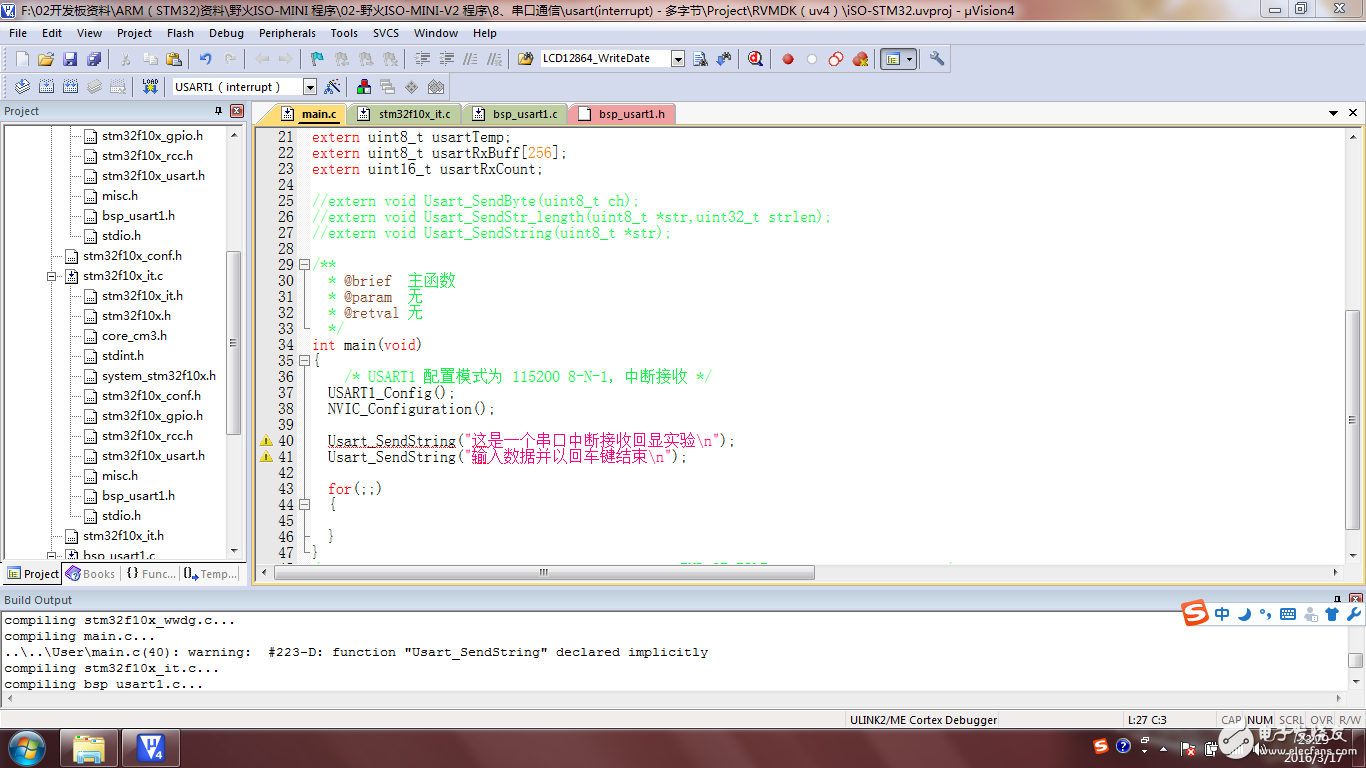Click the Save All icon
The width and height of the screenshot is (1366, 768).
[x=94, y=59]
